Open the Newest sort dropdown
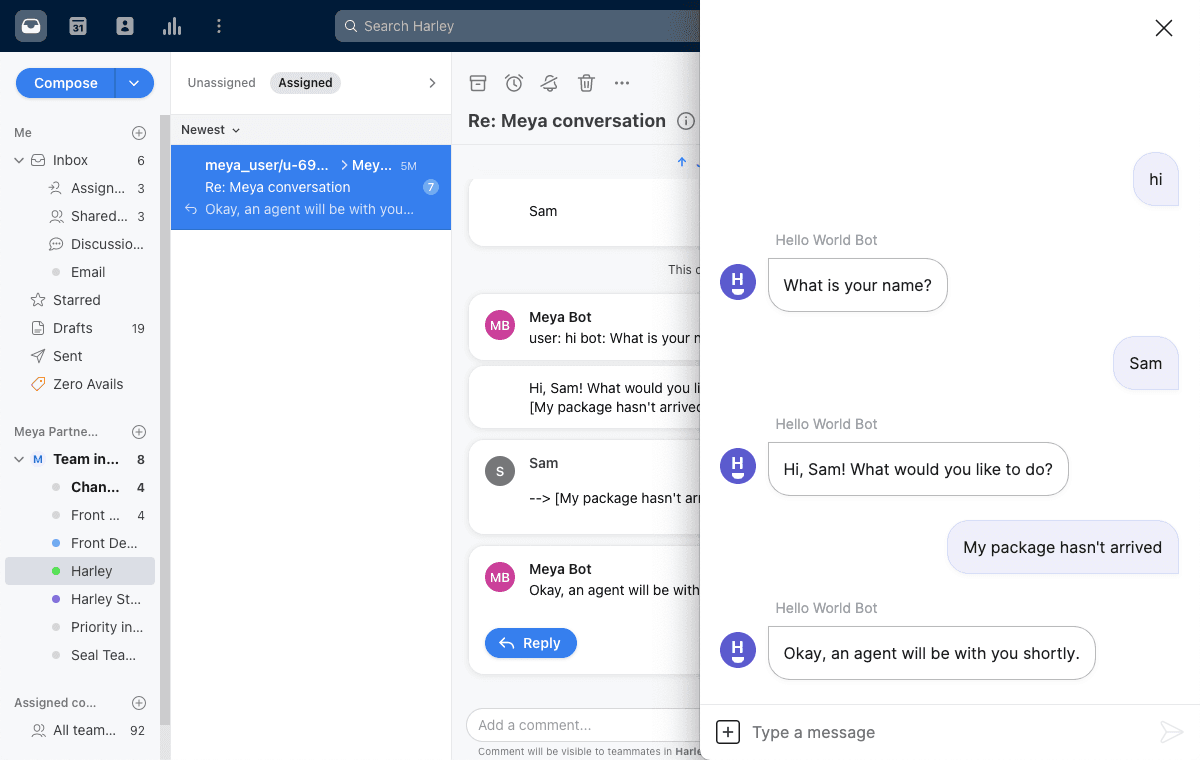This screenshot has width=1200, height=760. pos(210,130)
